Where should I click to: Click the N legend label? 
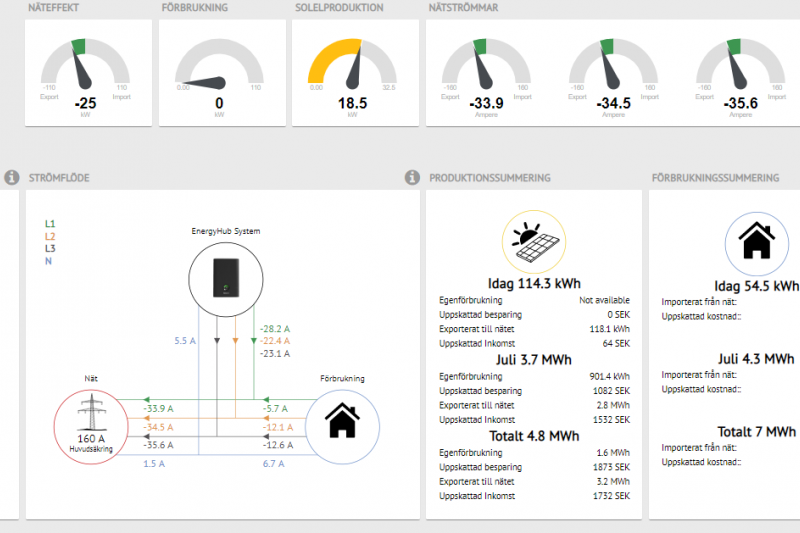pos(48,261)
